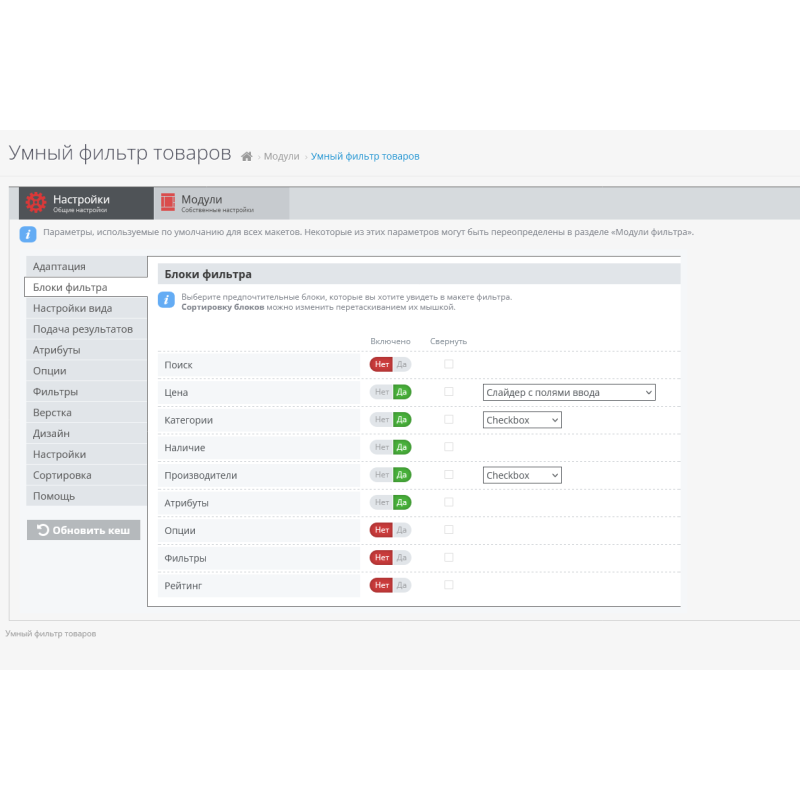
Task: Open the Checkbox dropdown for Производители
Action: coord(522,474)
